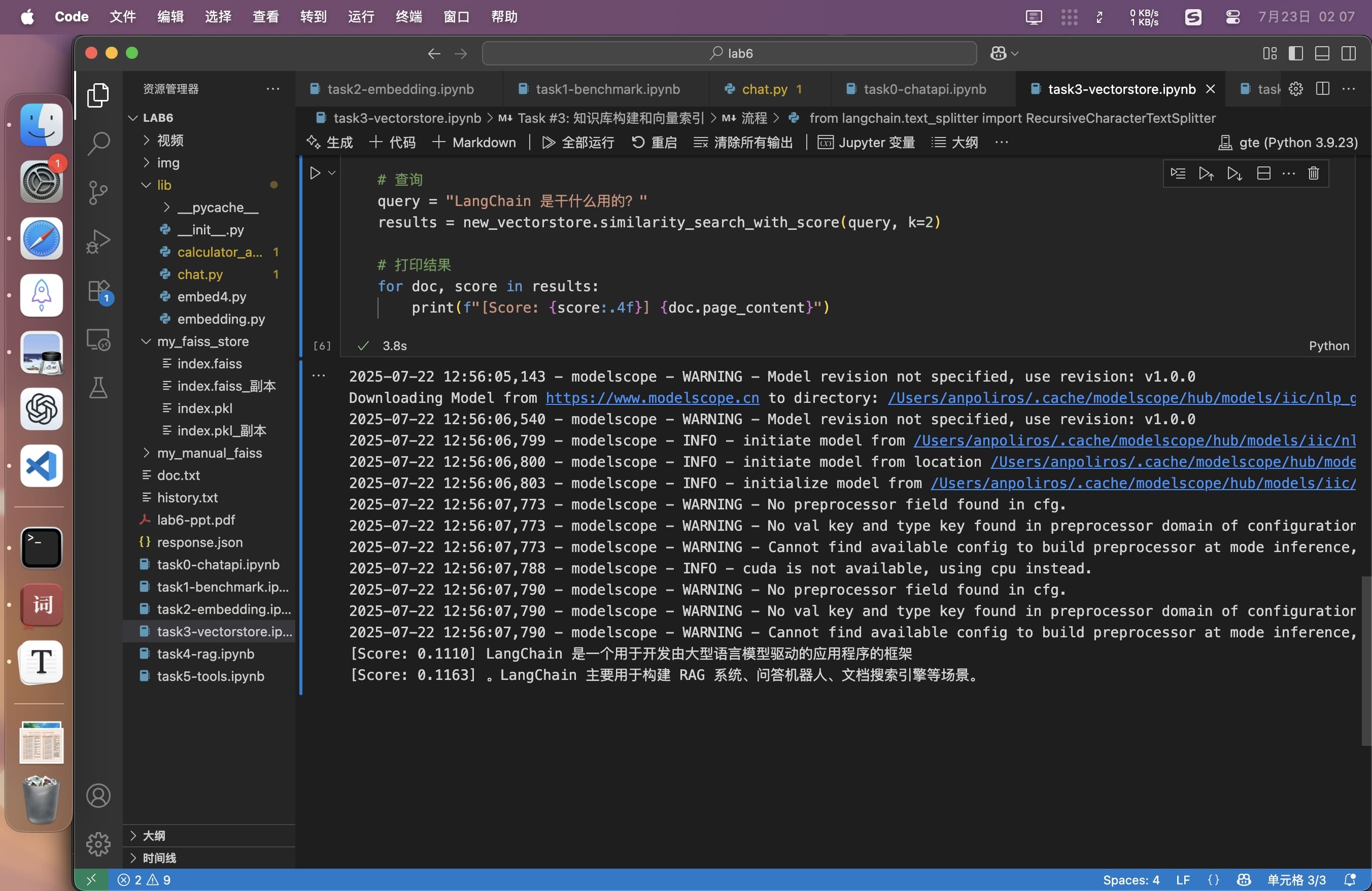Screen dimensions: 1372x891
Task: Toggle the bottom panel visibility
Action: pos(1322,54)
